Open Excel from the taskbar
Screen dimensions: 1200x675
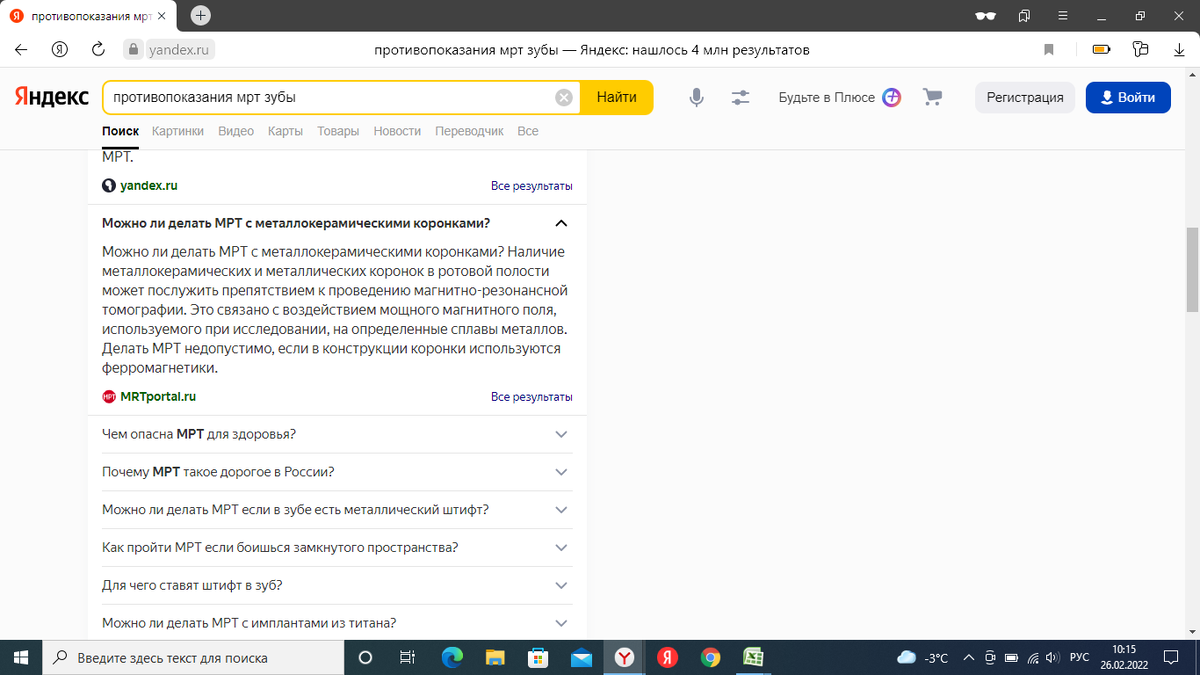click(x=753, y=657)
